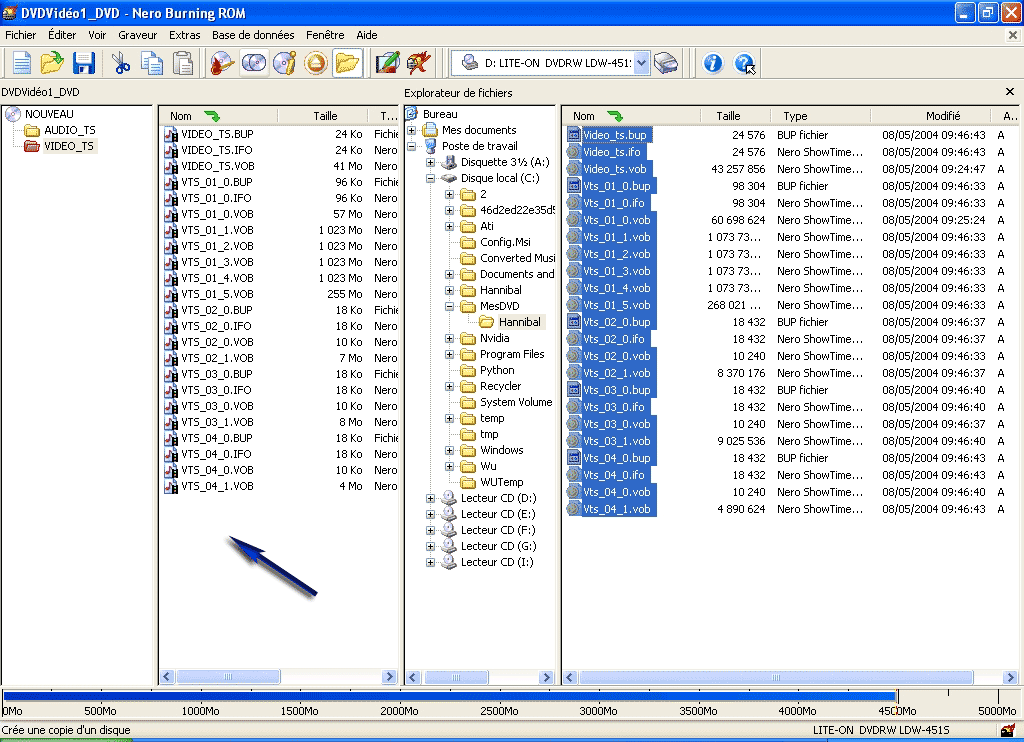Expand the Documents and folder node

point(449,274)
